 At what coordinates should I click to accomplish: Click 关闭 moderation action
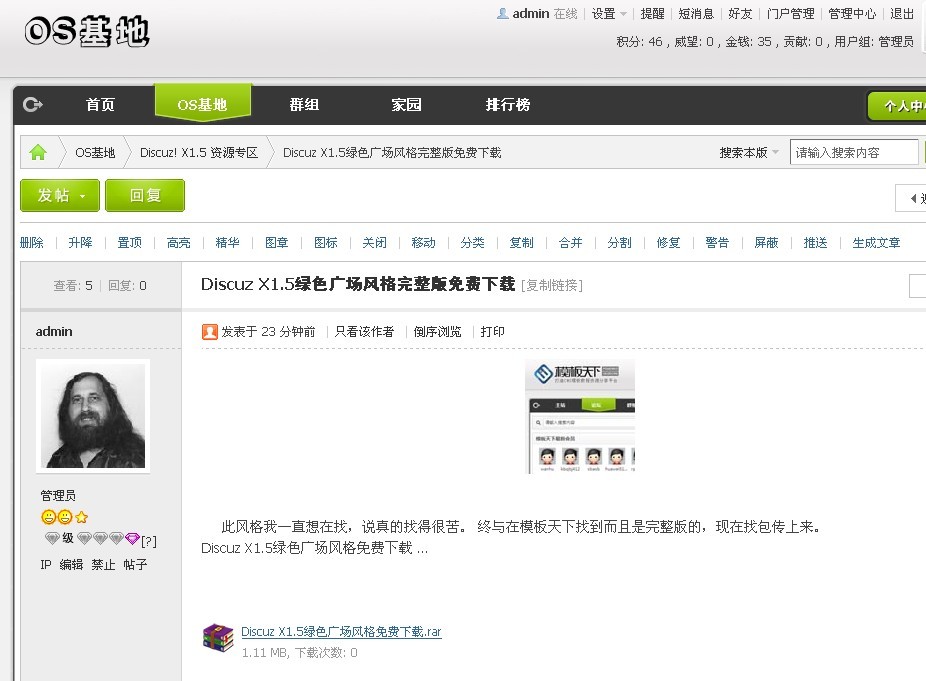(x=374, y=243)
